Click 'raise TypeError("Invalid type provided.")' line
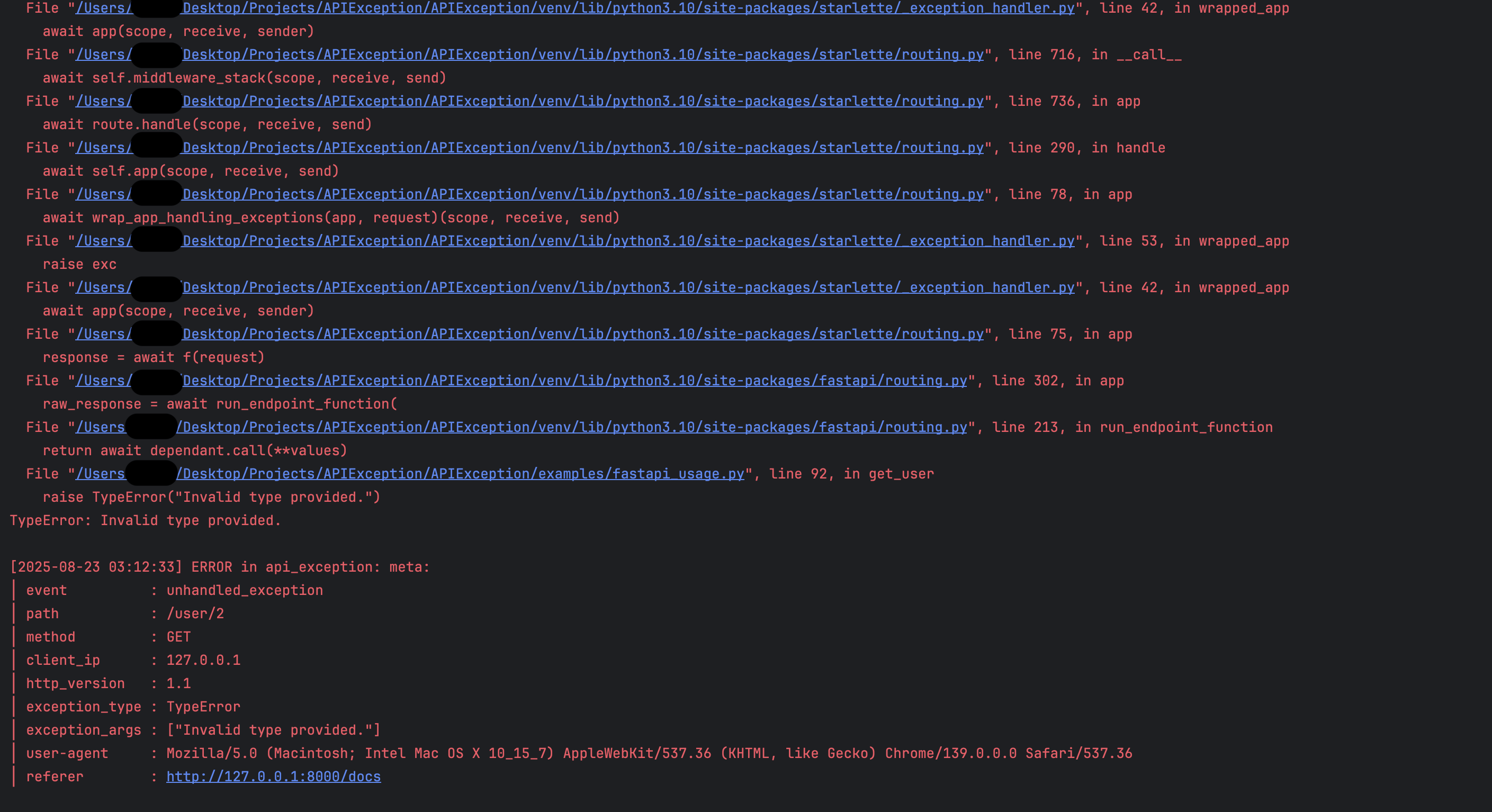Viewport: 1492px width, 812px height. click(211, 498)
